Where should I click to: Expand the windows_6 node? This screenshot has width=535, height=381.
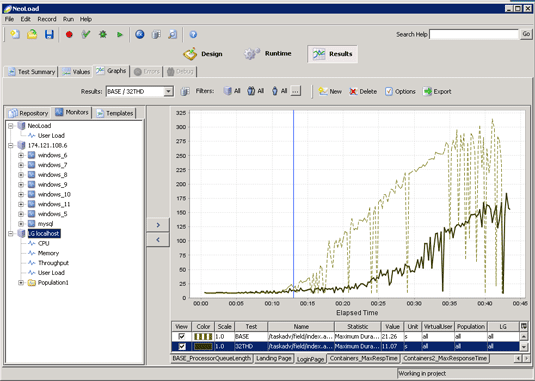coord(21,156)
